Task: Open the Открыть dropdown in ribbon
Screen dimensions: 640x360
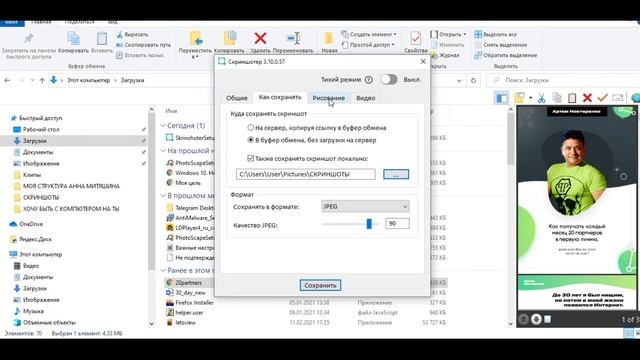Action: (449, 34)
